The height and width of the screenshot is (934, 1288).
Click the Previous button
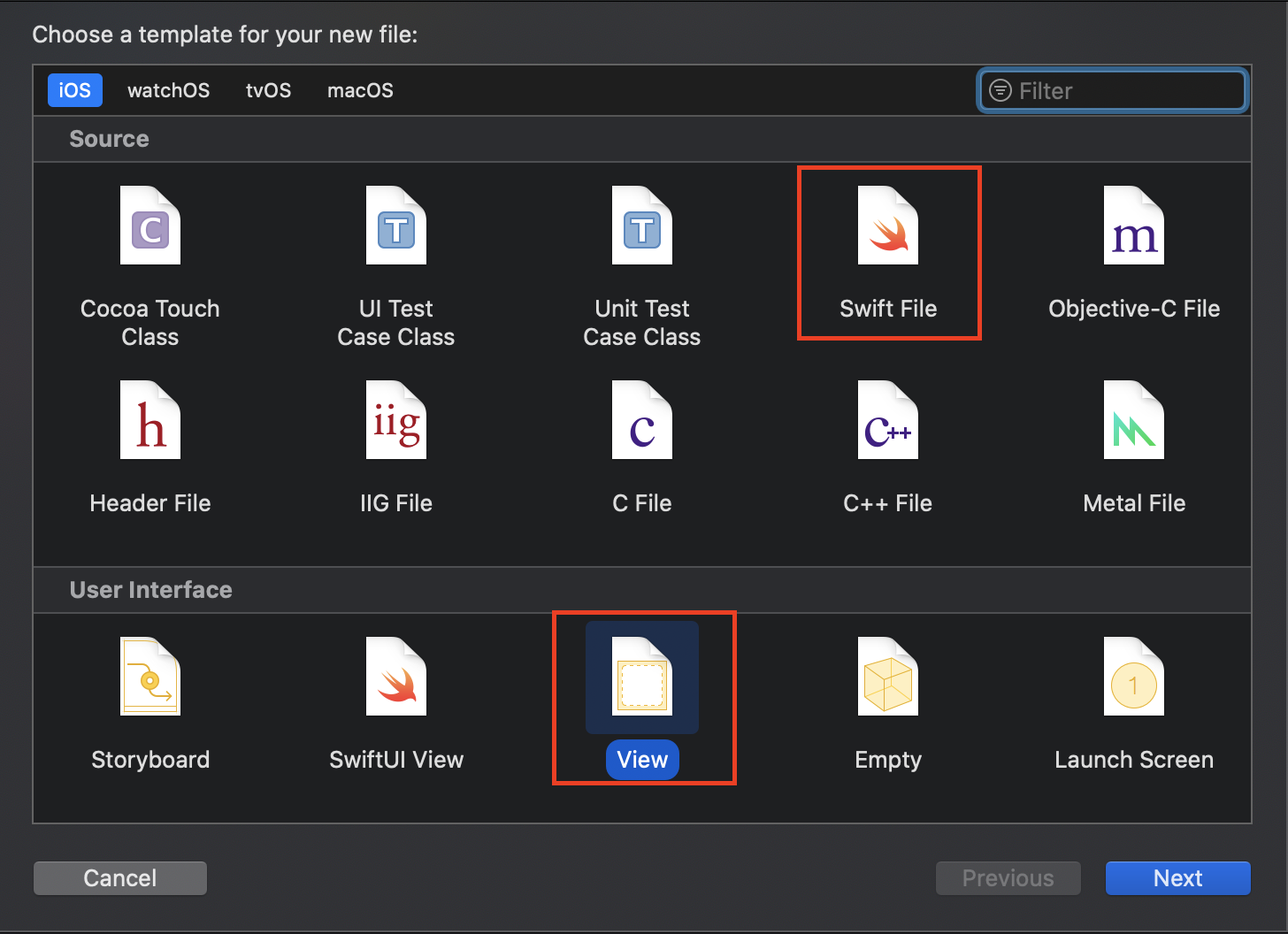[x=1008, y=878]
